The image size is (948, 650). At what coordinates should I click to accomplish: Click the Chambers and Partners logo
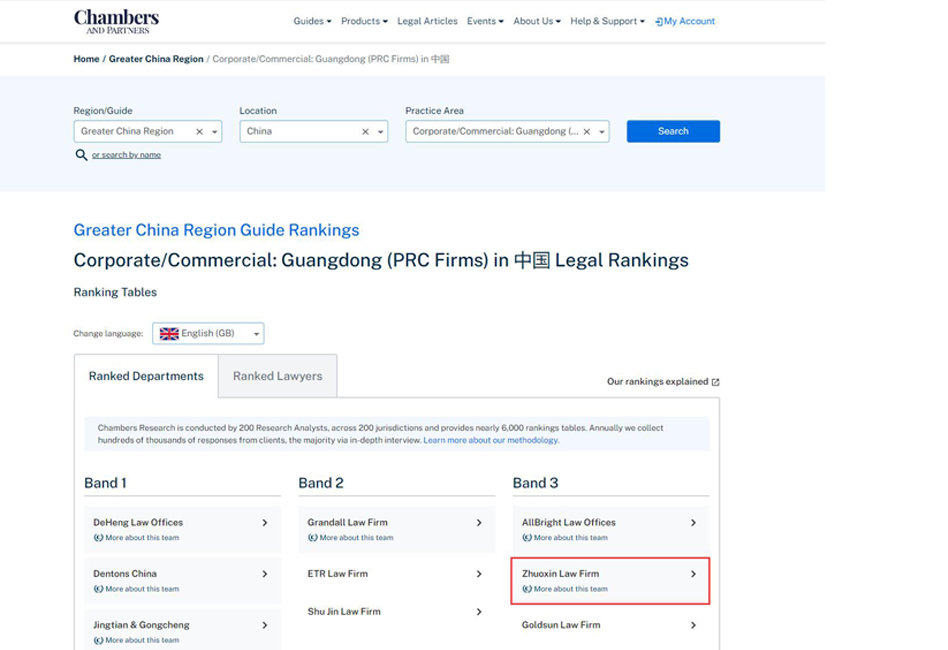(x=117, y=21)
